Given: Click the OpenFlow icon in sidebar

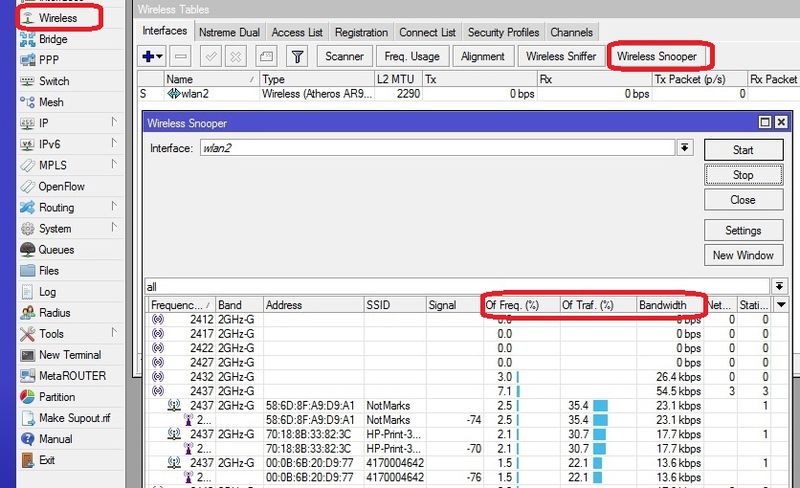Looking at the screenshot, I should (28, 186).
